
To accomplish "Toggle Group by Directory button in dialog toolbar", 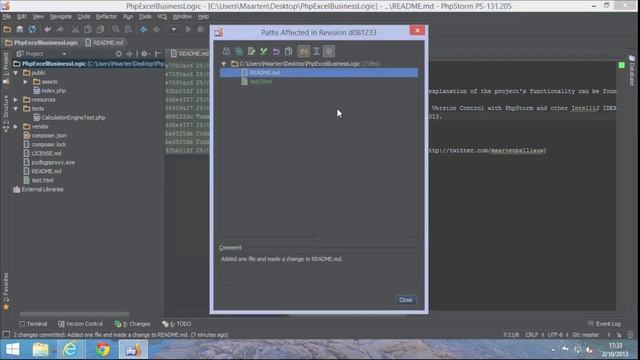I will click(x=303, y=51).
